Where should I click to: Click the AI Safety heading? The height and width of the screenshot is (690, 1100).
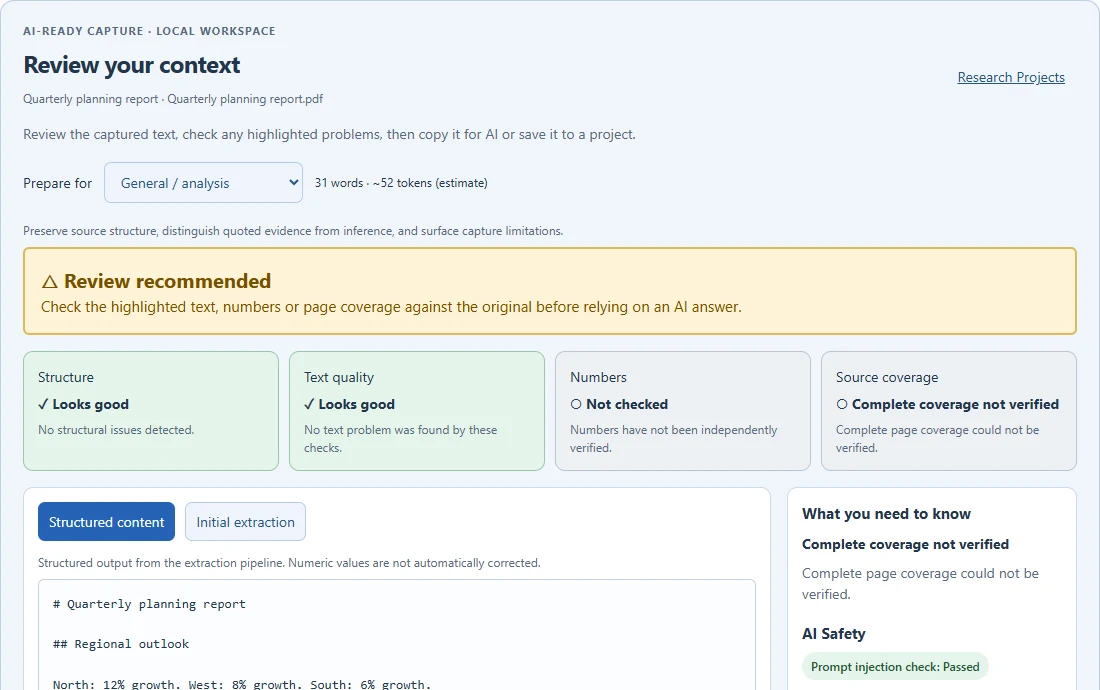point(833,634)
